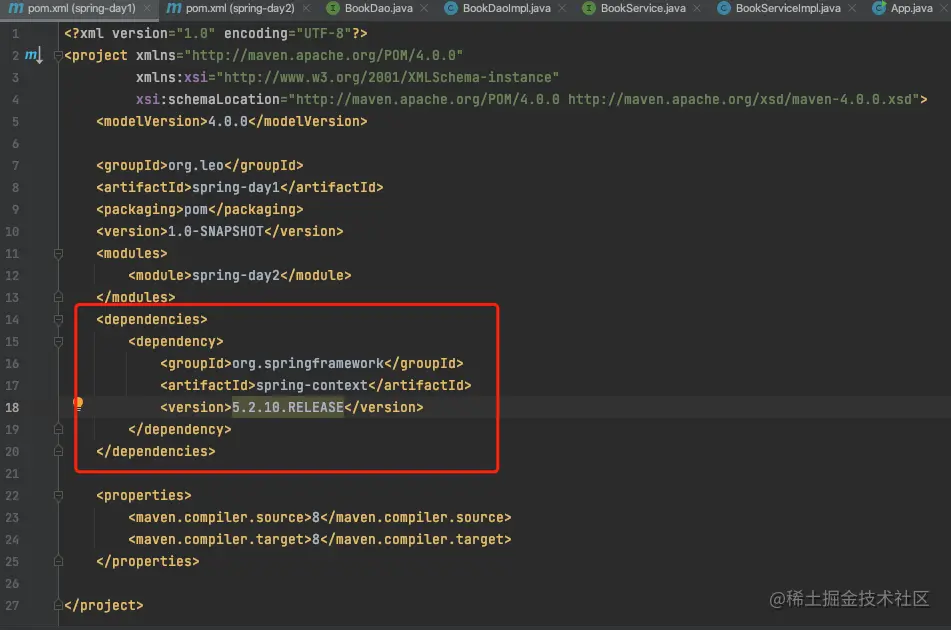Click interface icon on BookDao.java tab
Viewport: 951px width, 630px height.
pyautogui.click(x=332, y=8)
